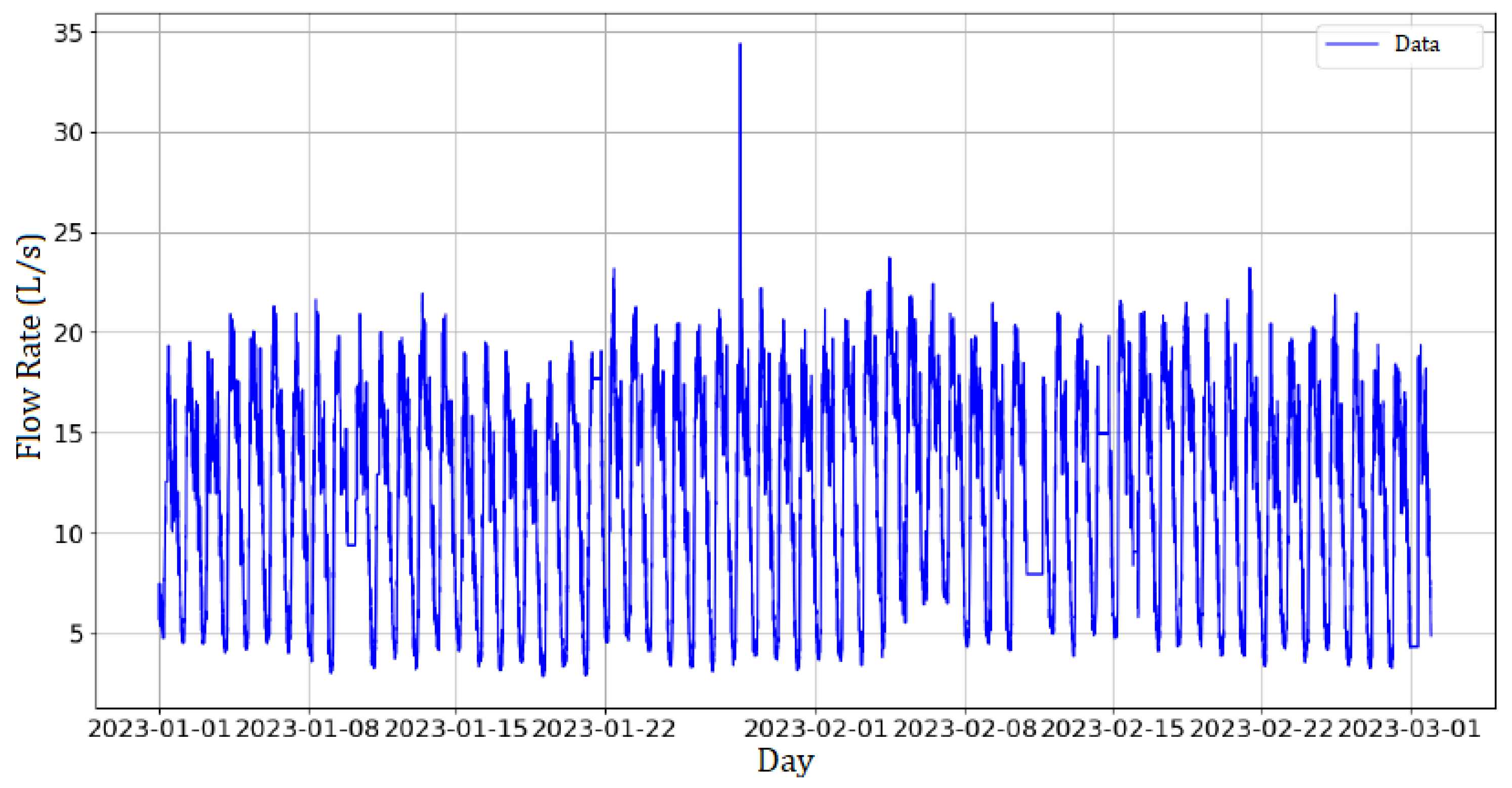Click the Data legend label
Image resolution: width=1512 pixels, height=788 pixels.
click(1416, 44)
